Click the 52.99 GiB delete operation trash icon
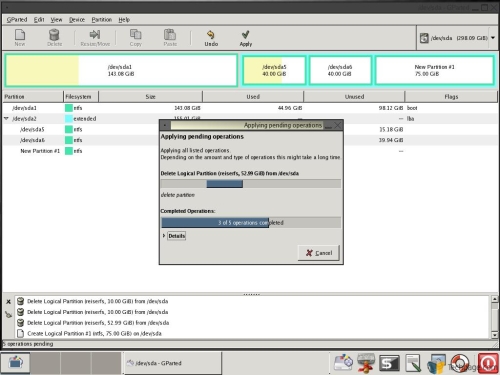This screenshot has width=500, height=375. click(20, 323)
